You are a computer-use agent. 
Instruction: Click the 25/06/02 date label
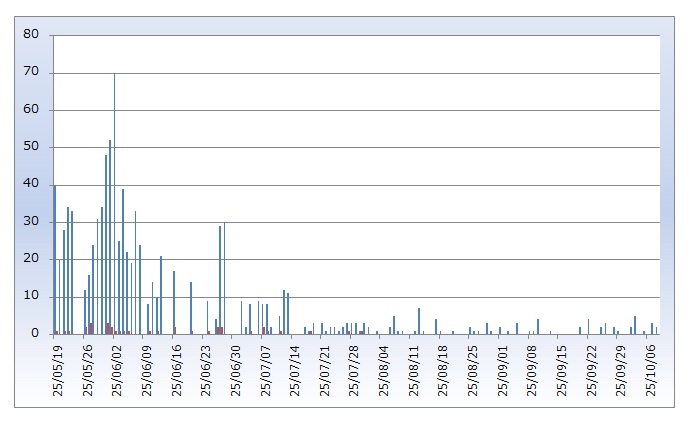pos(116,368)
